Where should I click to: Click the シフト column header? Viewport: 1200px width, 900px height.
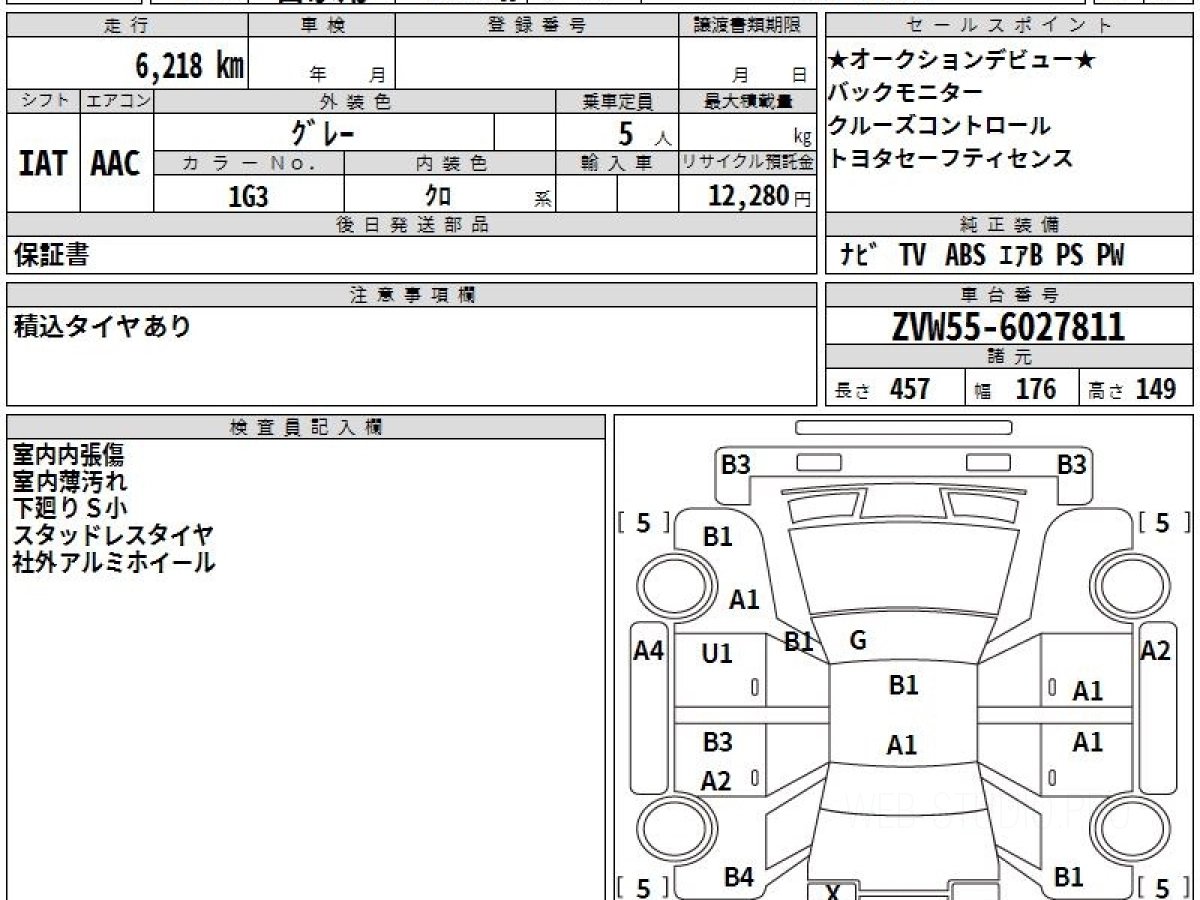tap(43, 101)
